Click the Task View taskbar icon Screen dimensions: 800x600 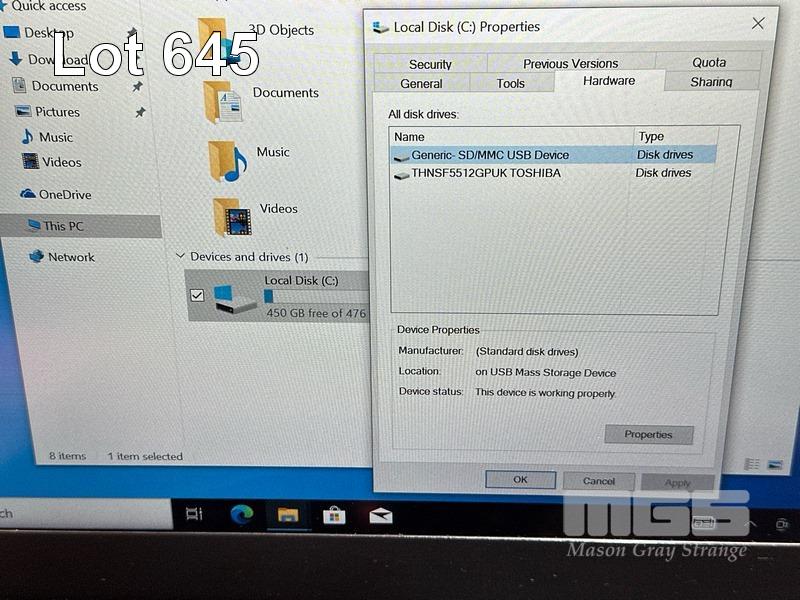(194, 514)
